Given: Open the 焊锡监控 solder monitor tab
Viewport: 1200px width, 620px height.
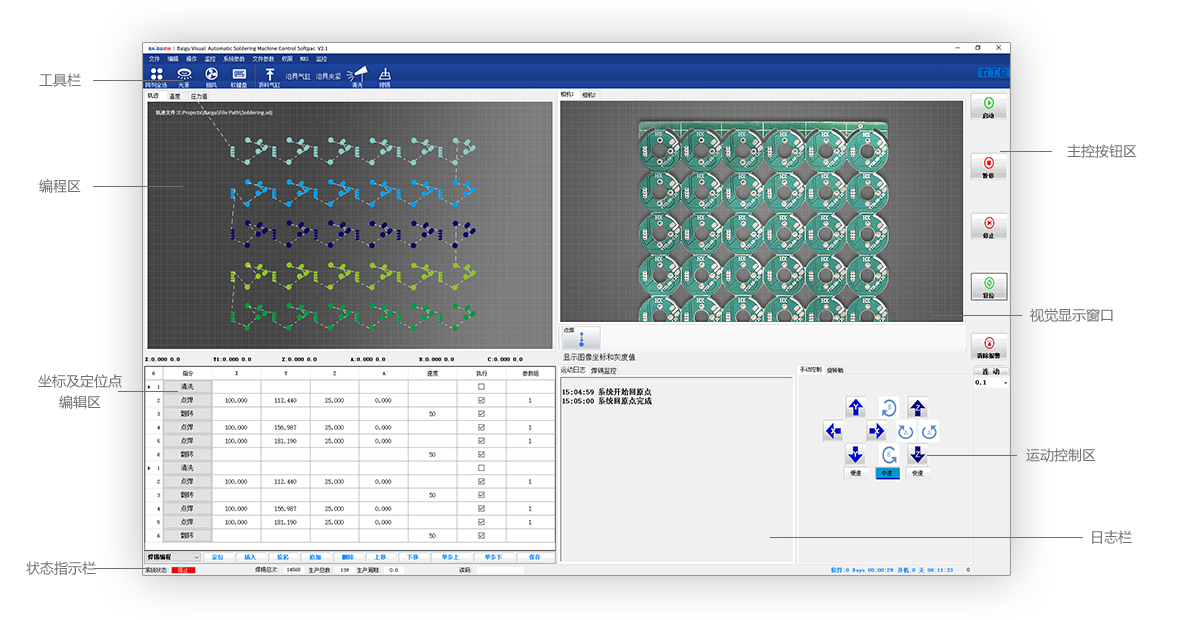Looking at the screenshot, I should [602, 370].
